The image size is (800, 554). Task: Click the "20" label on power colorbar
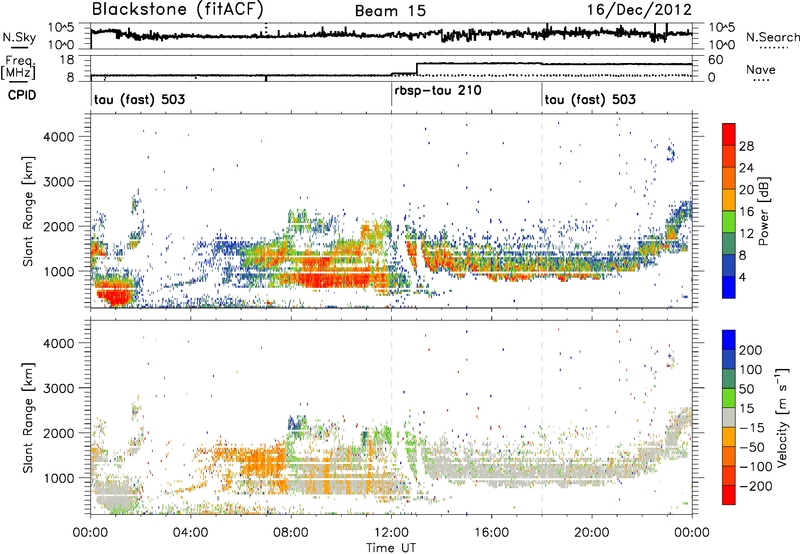(746, 190)
